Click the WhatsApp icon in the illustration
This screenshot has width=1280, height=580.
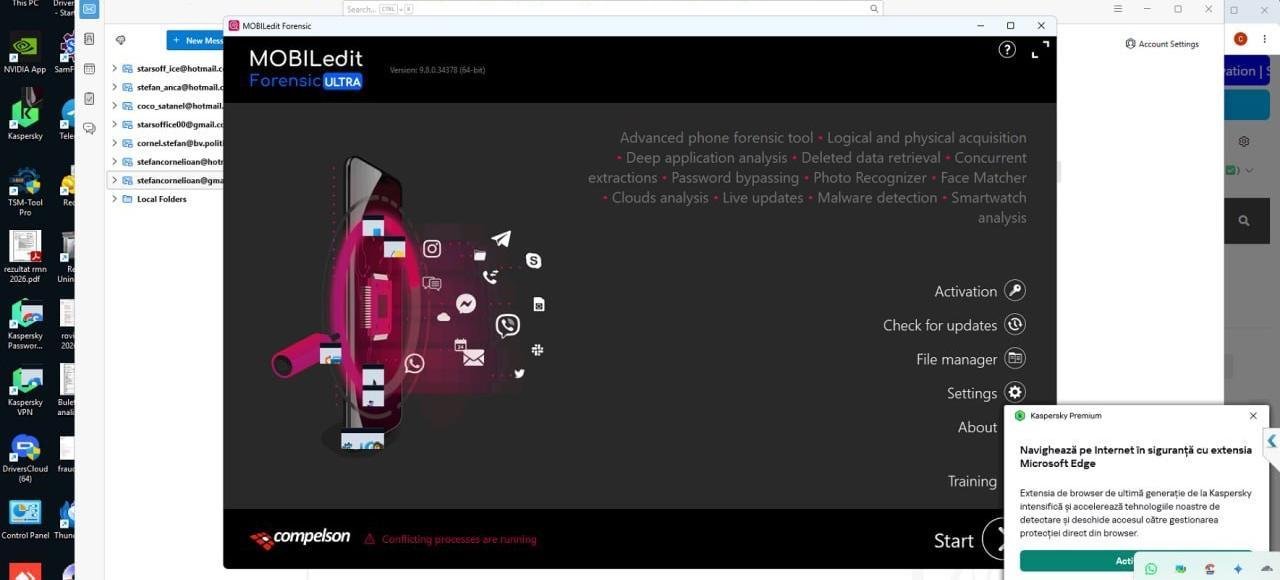pos(415,363)
